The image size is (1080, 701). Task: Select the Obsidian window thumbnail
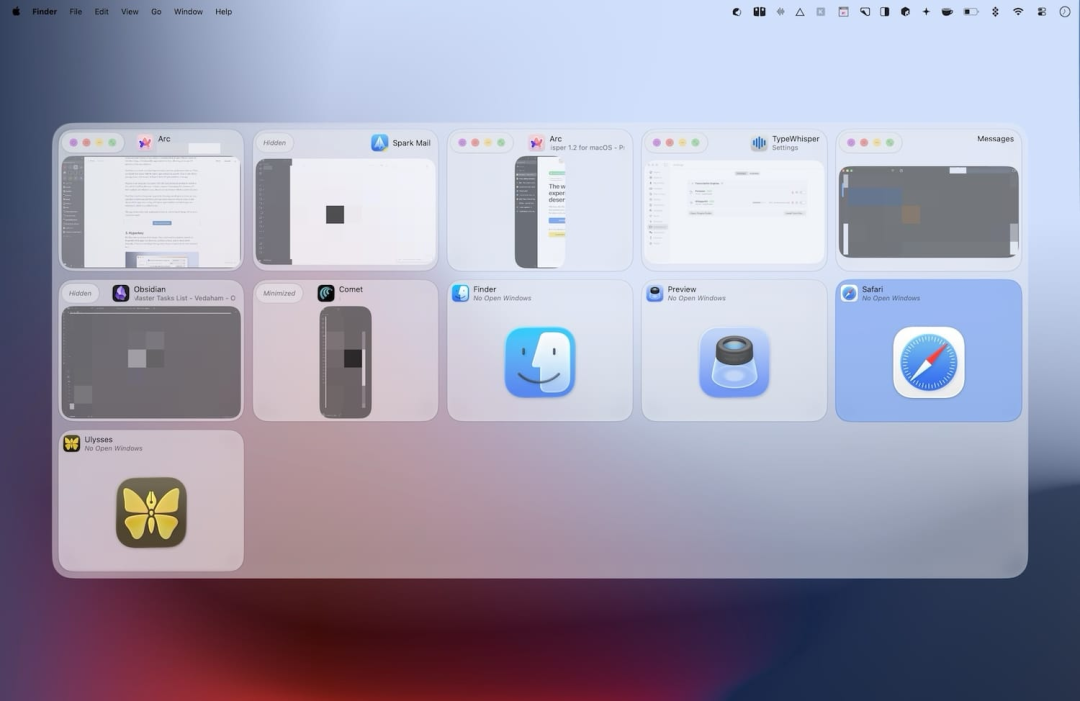(152, 362)
